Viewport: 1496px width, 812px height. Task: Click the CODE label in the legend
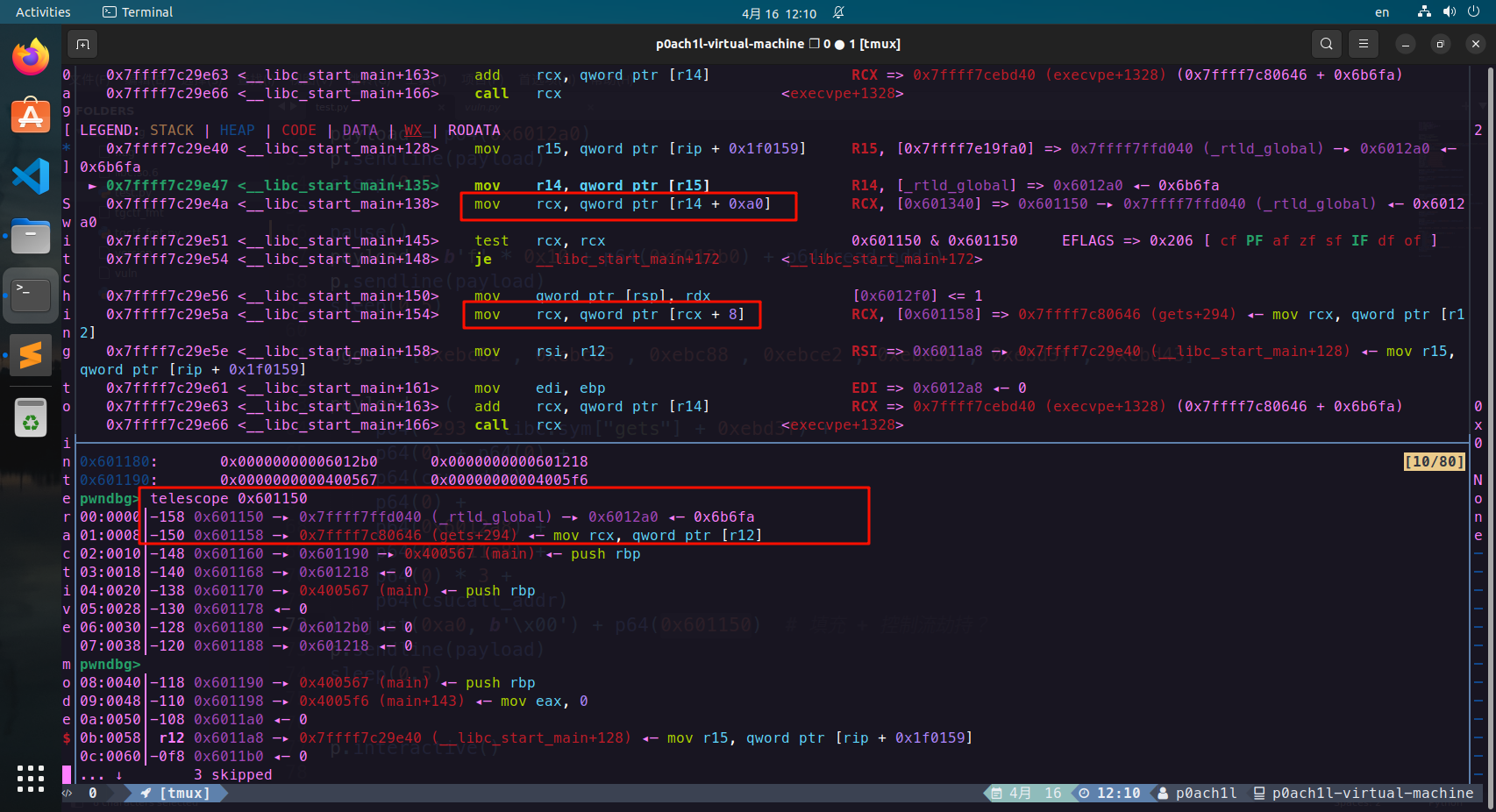299,131
